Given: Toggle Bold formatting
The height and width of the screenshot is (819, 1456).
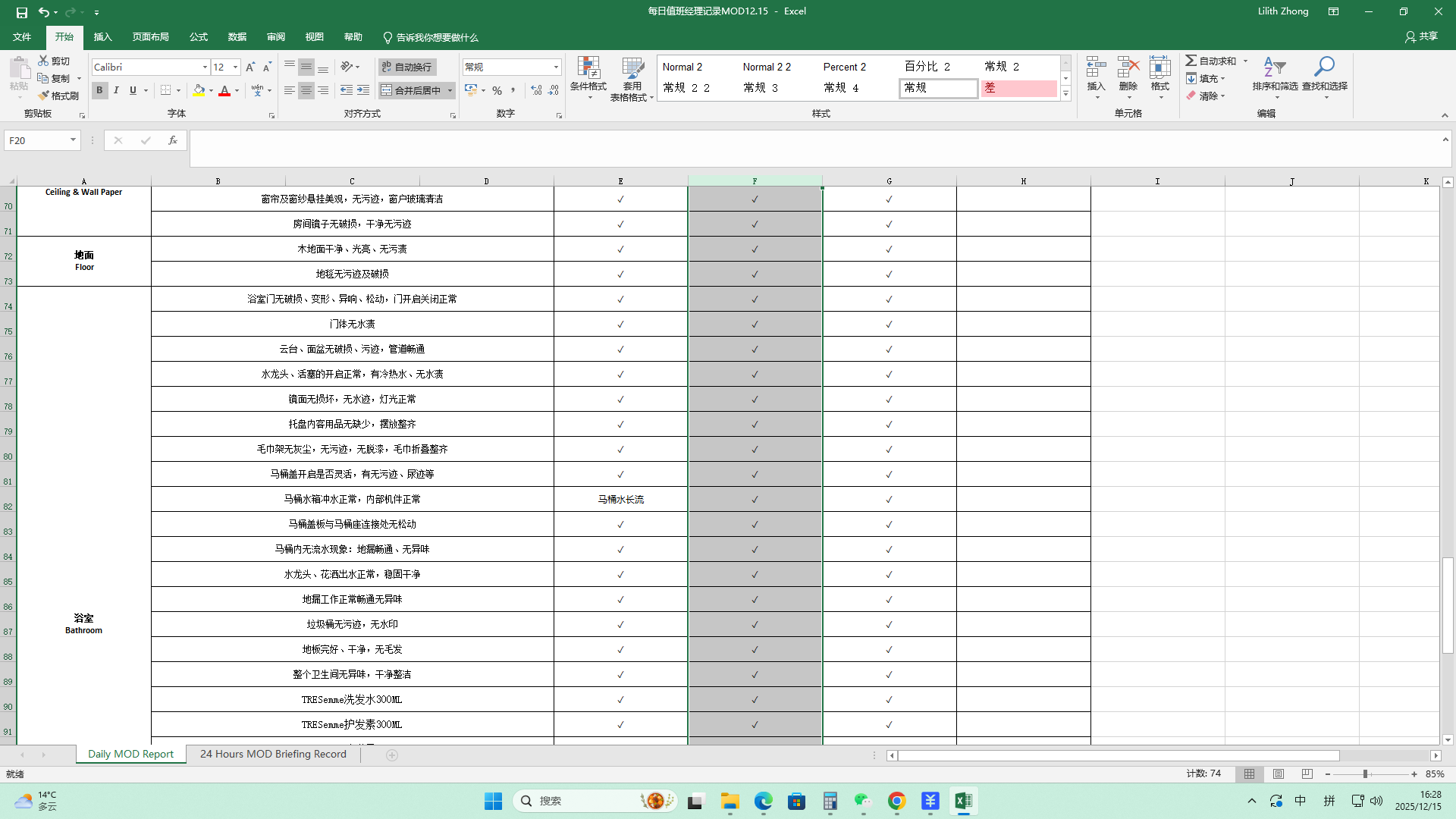Looking at the screenshot, I should click(99, 90).
